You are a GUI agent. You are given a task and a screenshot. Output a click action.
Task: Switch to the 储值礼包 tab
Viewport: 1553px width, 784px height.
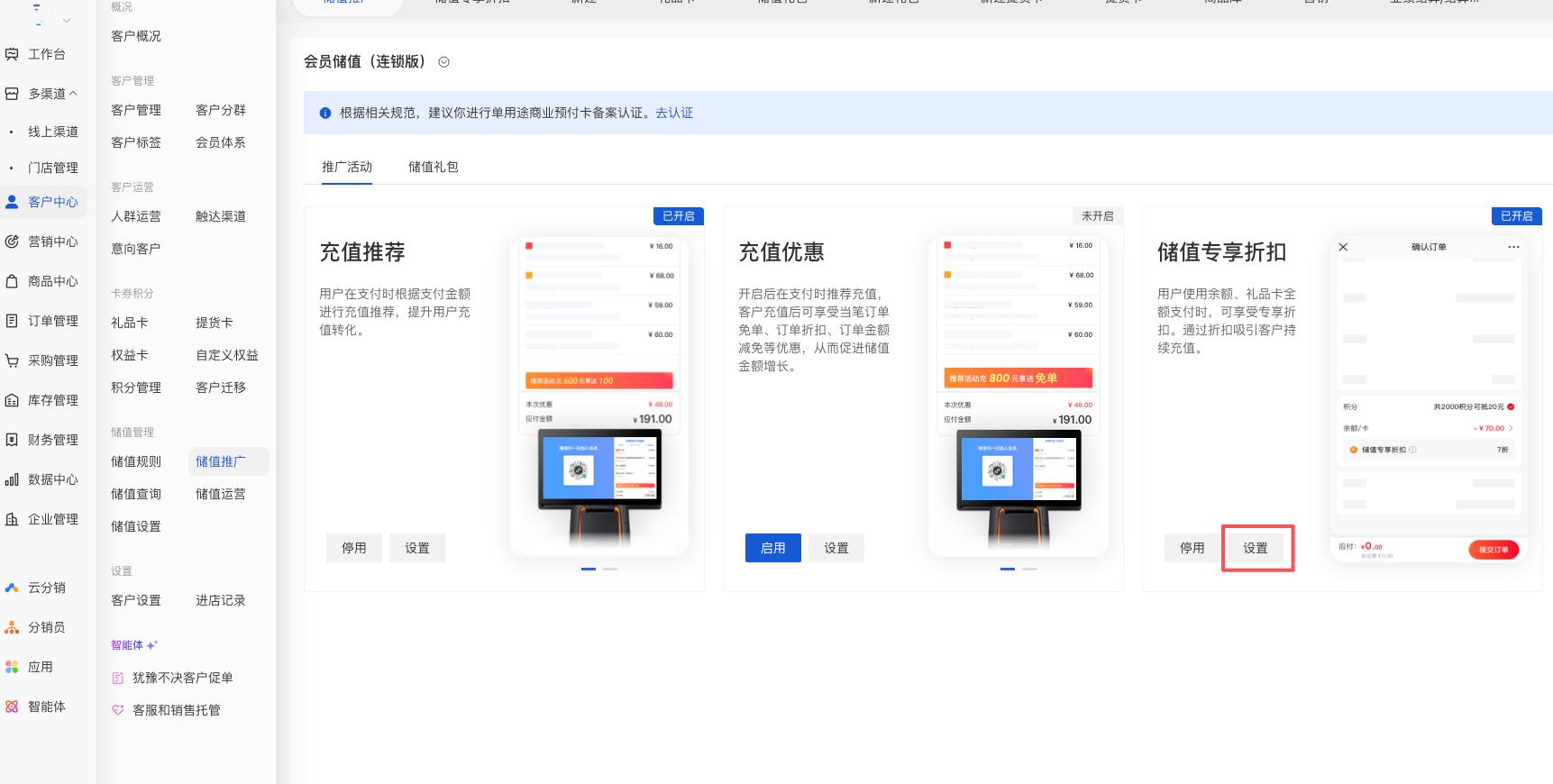[x=434, y=167]
